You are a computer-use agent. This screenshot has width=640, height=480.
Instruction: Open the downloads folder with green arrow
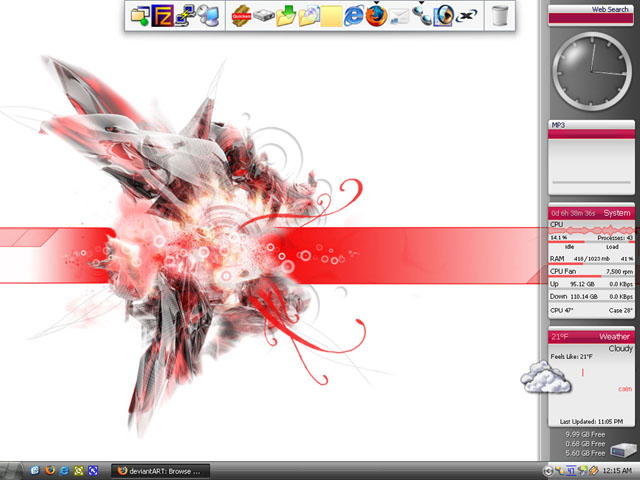pos(286,16)
